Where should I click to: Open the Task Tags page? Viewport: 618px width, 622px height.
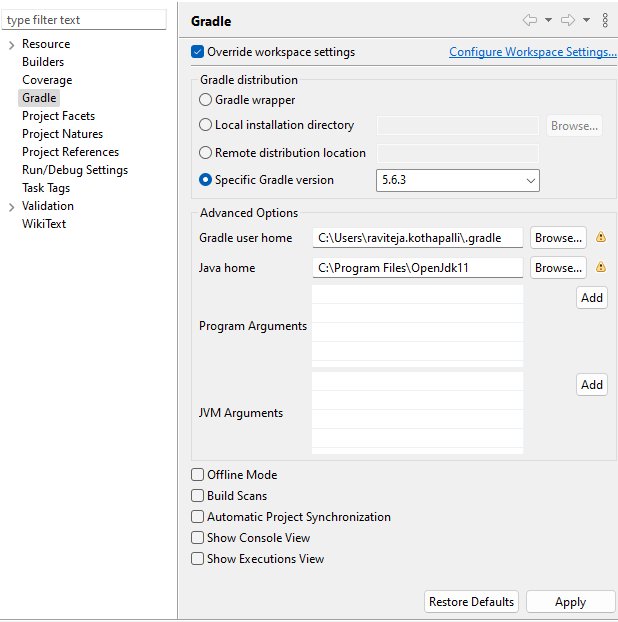click(x=46, y=188)
